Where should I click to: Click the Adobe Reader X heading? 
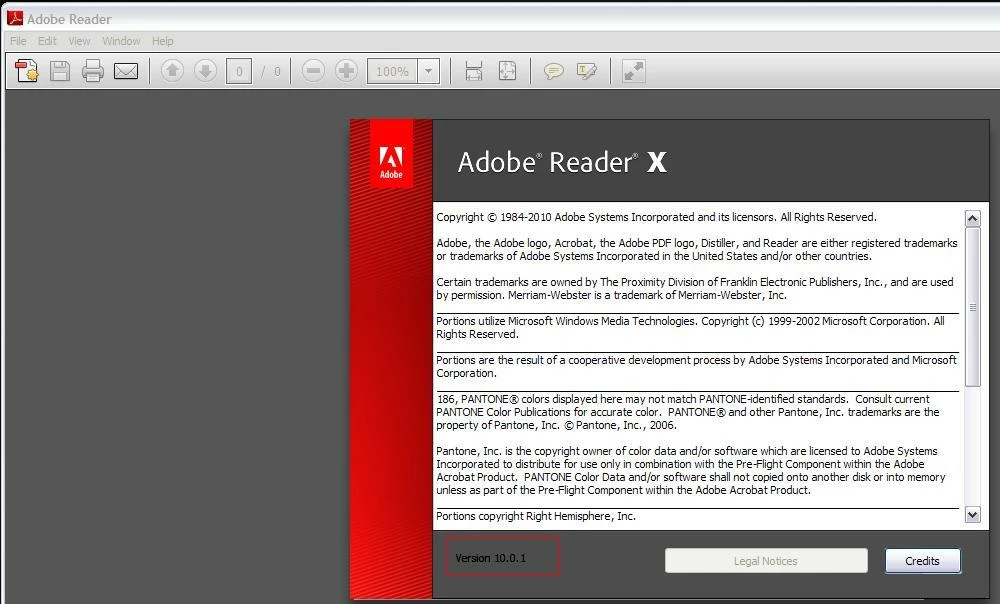(562, 162)
